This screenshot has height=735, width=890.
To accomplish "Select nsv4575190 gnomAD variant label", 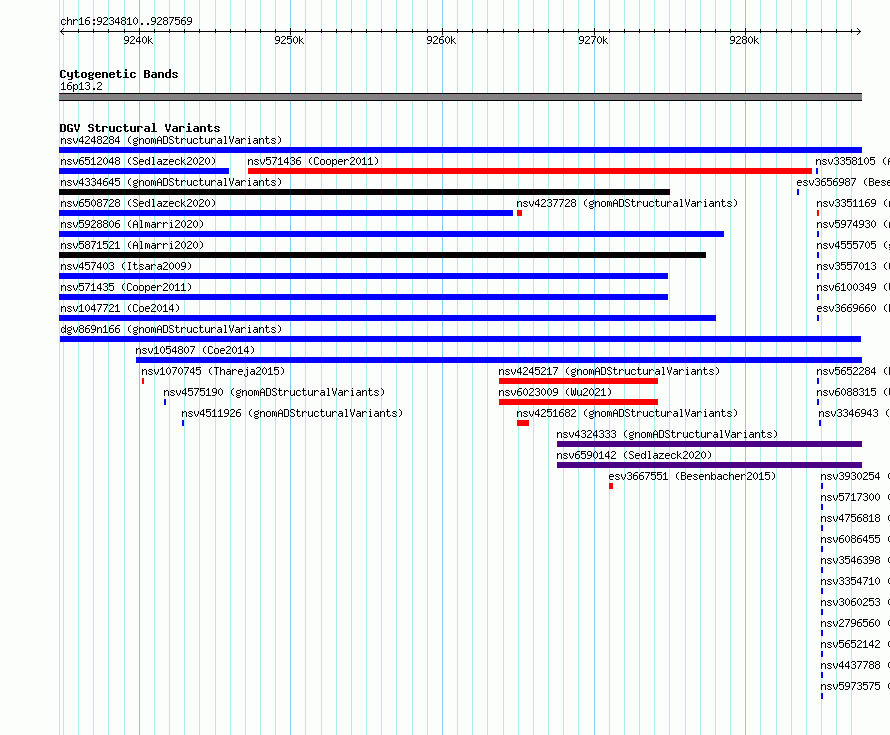I will pos(274,392).
